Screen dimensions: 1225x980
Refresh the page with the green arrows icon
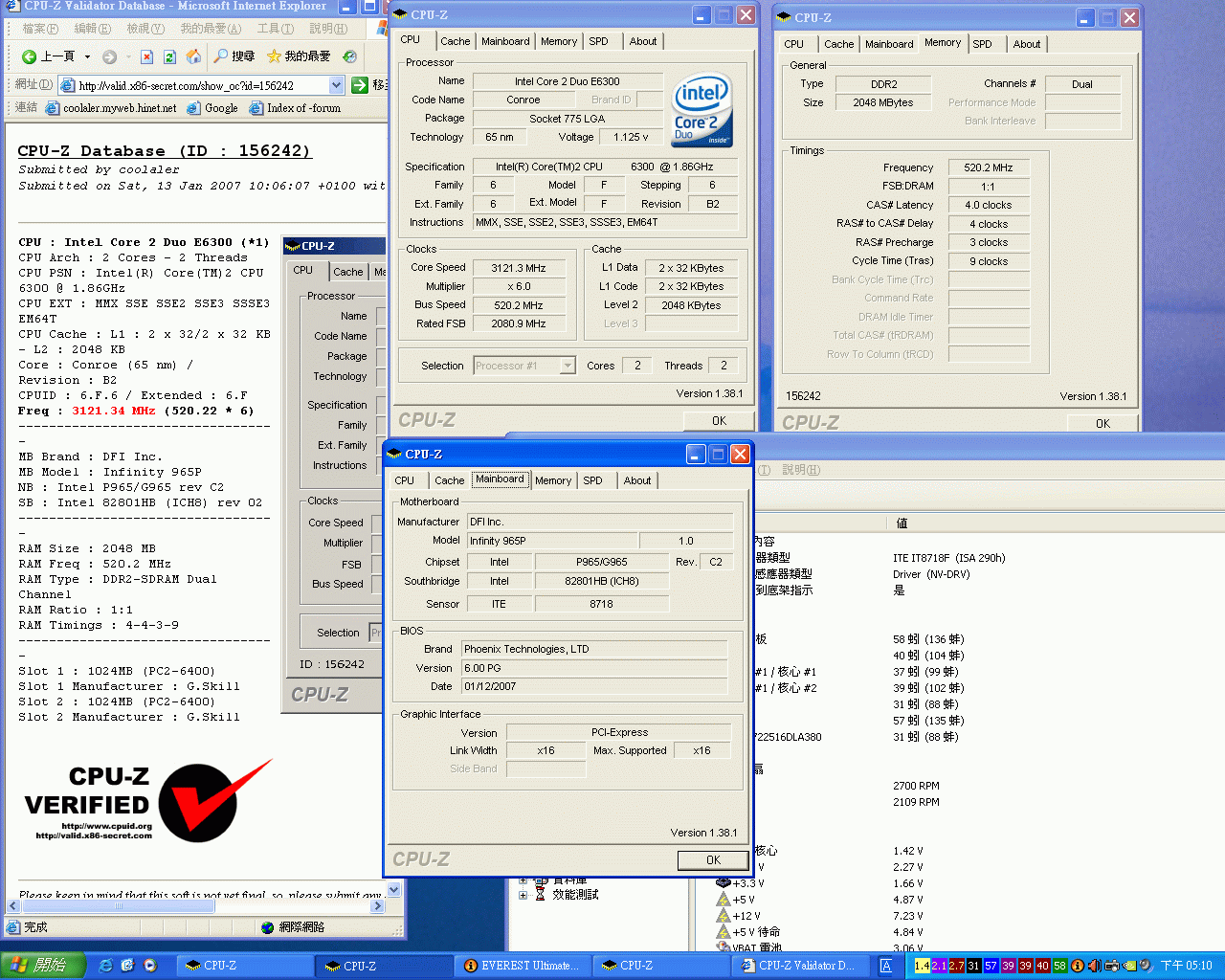pos(169,56)
